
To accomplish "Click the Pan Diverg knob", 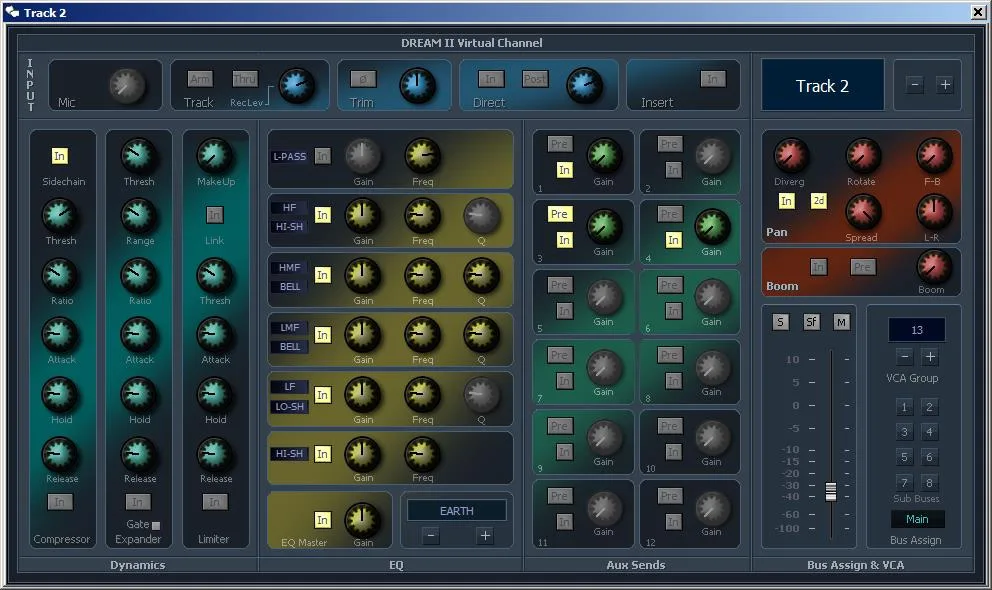I will point(791,156).
